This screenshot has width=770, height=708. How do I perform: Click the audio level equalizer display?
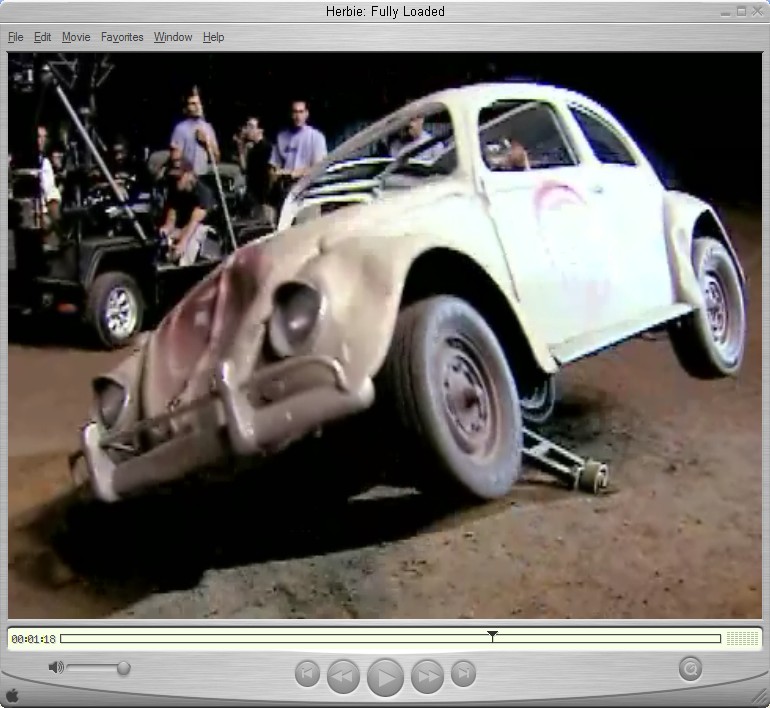click(x=742, y=638)
